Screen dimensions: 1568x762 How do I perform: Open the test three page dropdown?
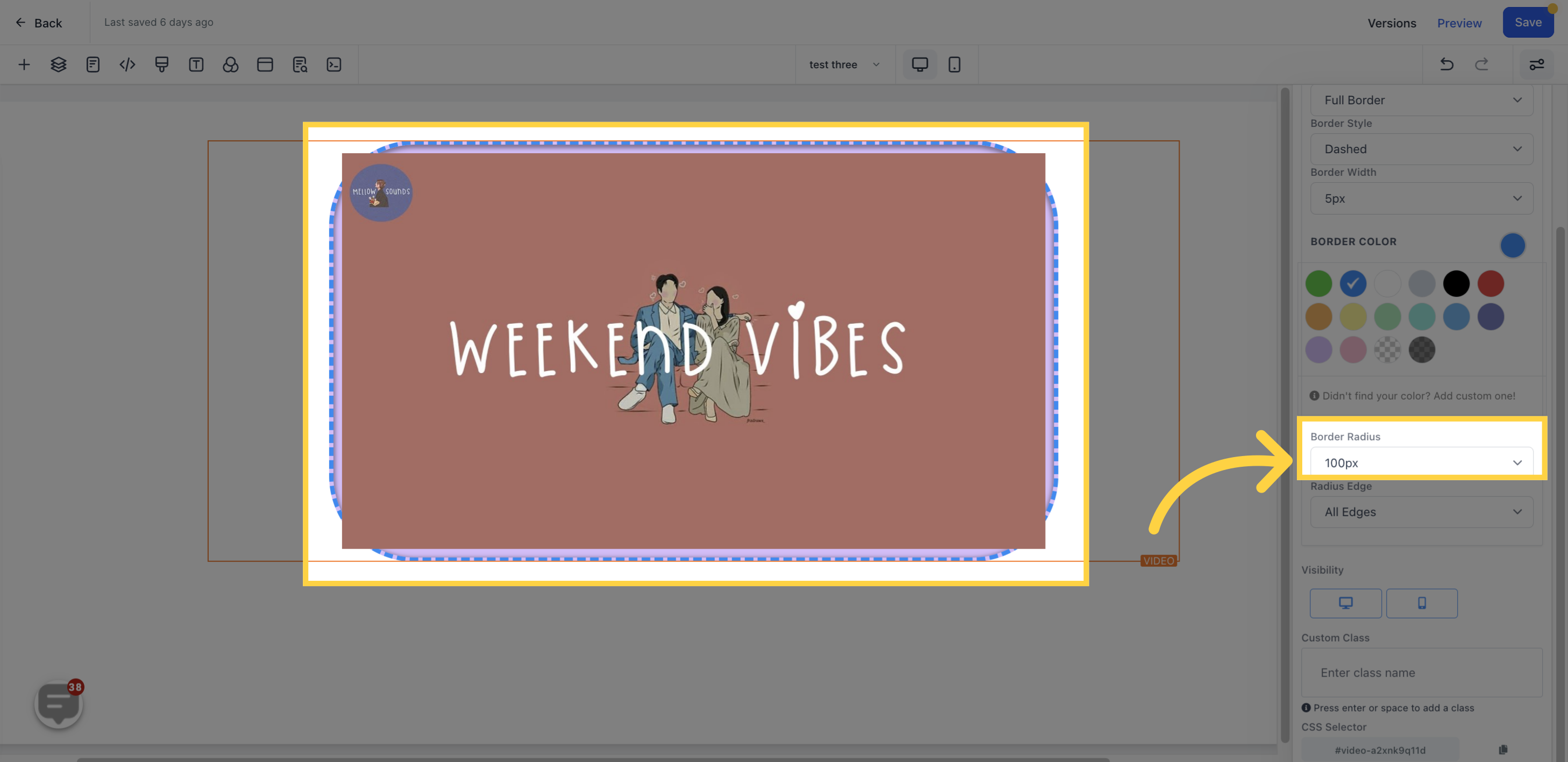[845, 65]
